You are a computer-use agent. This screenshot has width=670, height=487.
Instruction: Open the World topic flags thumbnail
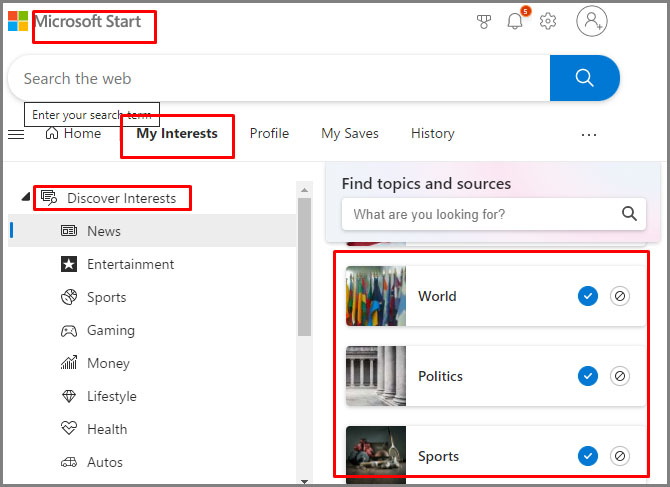click(x=376, y=296)
